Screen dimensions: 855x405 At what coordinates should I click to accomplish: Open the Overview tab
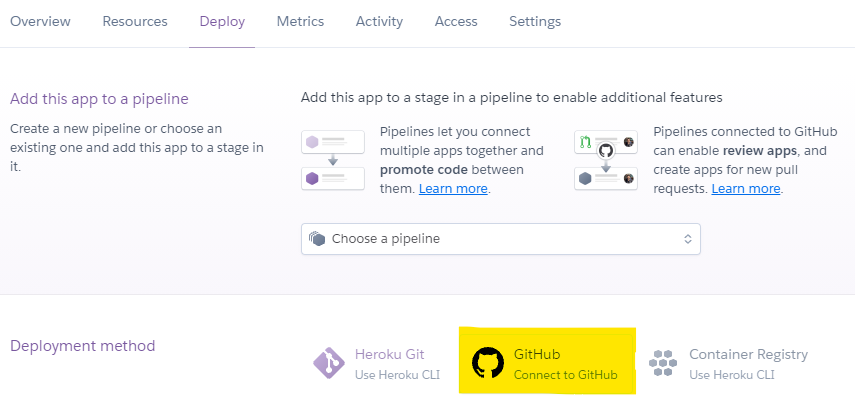[40, 22]
